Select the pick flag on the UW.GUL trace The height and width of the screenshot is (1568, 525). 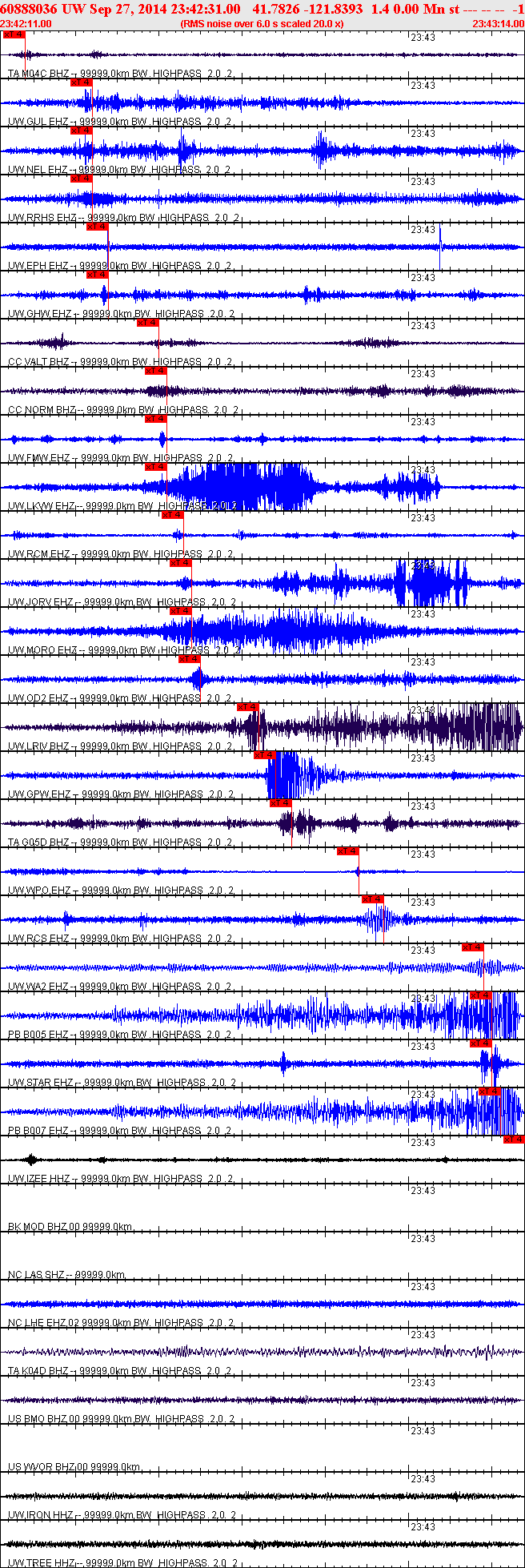(81, 82)
